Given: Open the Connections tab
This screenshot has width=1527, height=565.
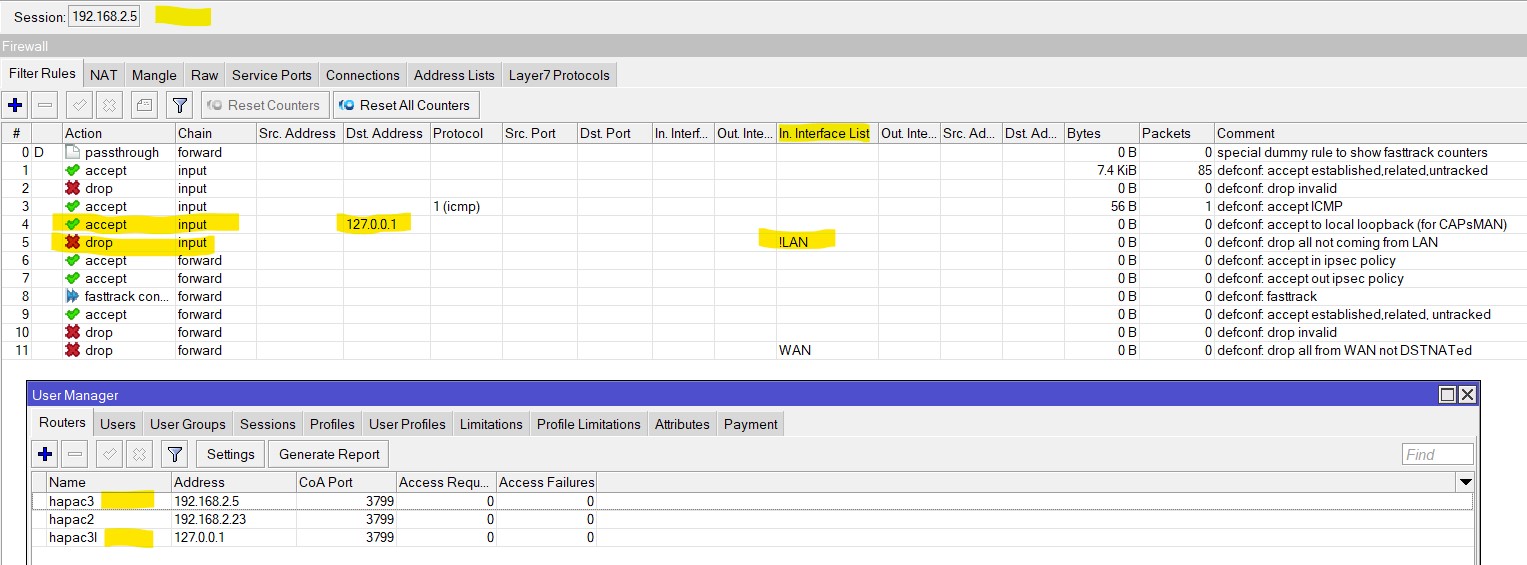Looking at the screenshot, I should [362, 75].
